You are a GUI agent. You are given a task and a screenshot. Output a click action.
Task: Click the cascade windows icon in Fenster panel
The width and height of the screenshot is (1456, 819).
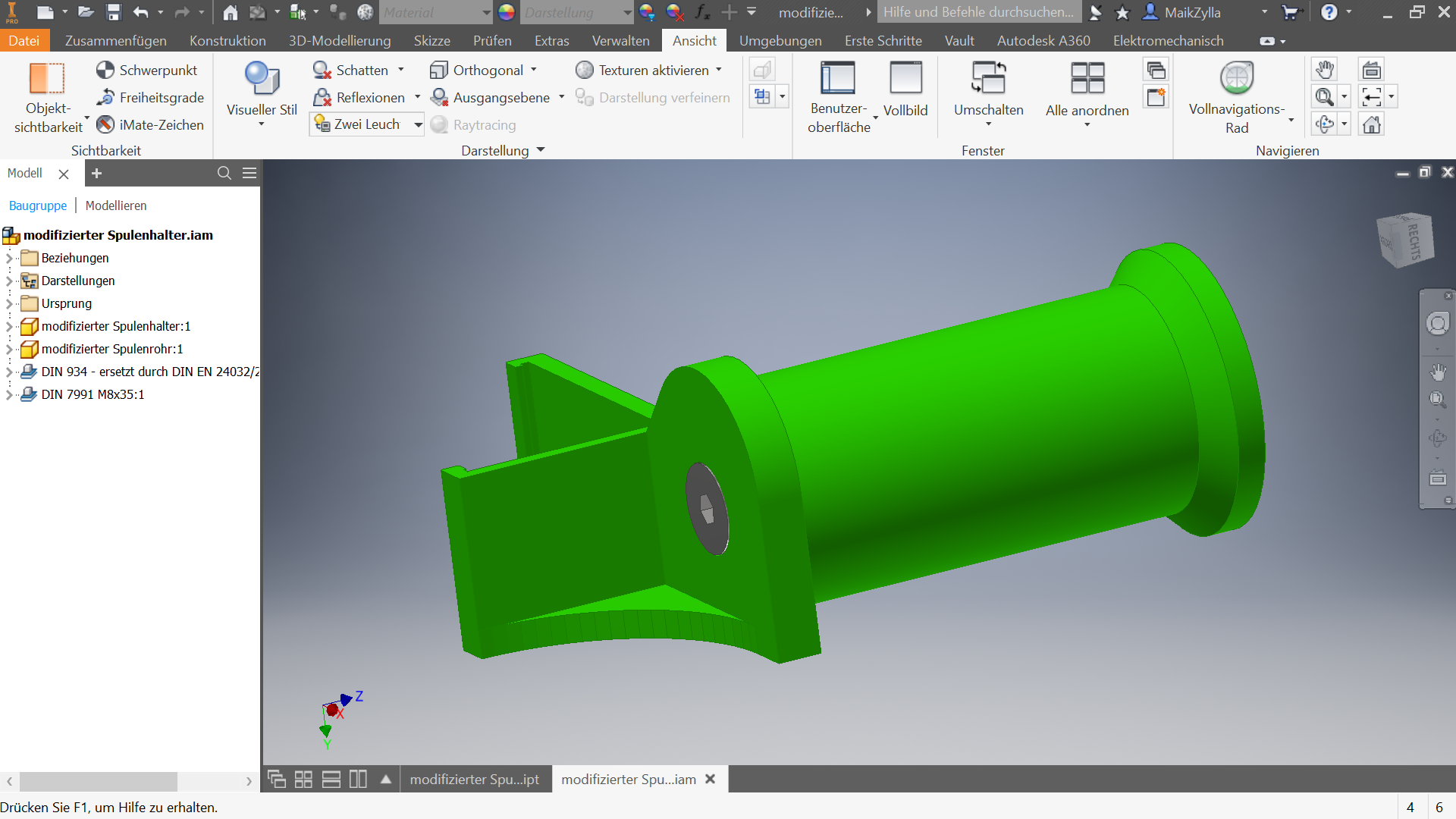[x=1156, y=70]
